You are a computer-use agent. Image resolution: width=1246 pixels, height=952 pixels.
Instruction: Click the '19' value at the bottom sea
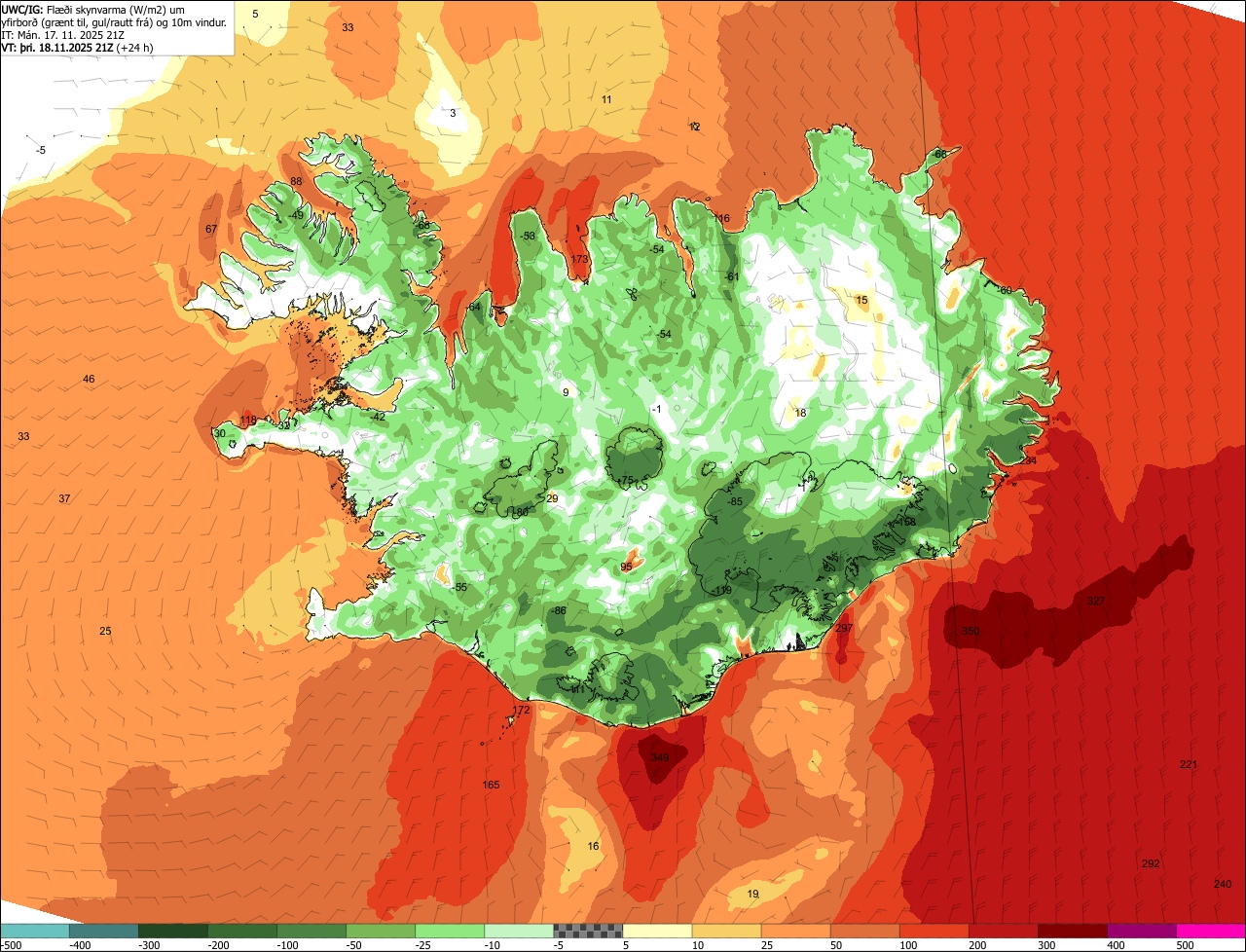point(752,894)
